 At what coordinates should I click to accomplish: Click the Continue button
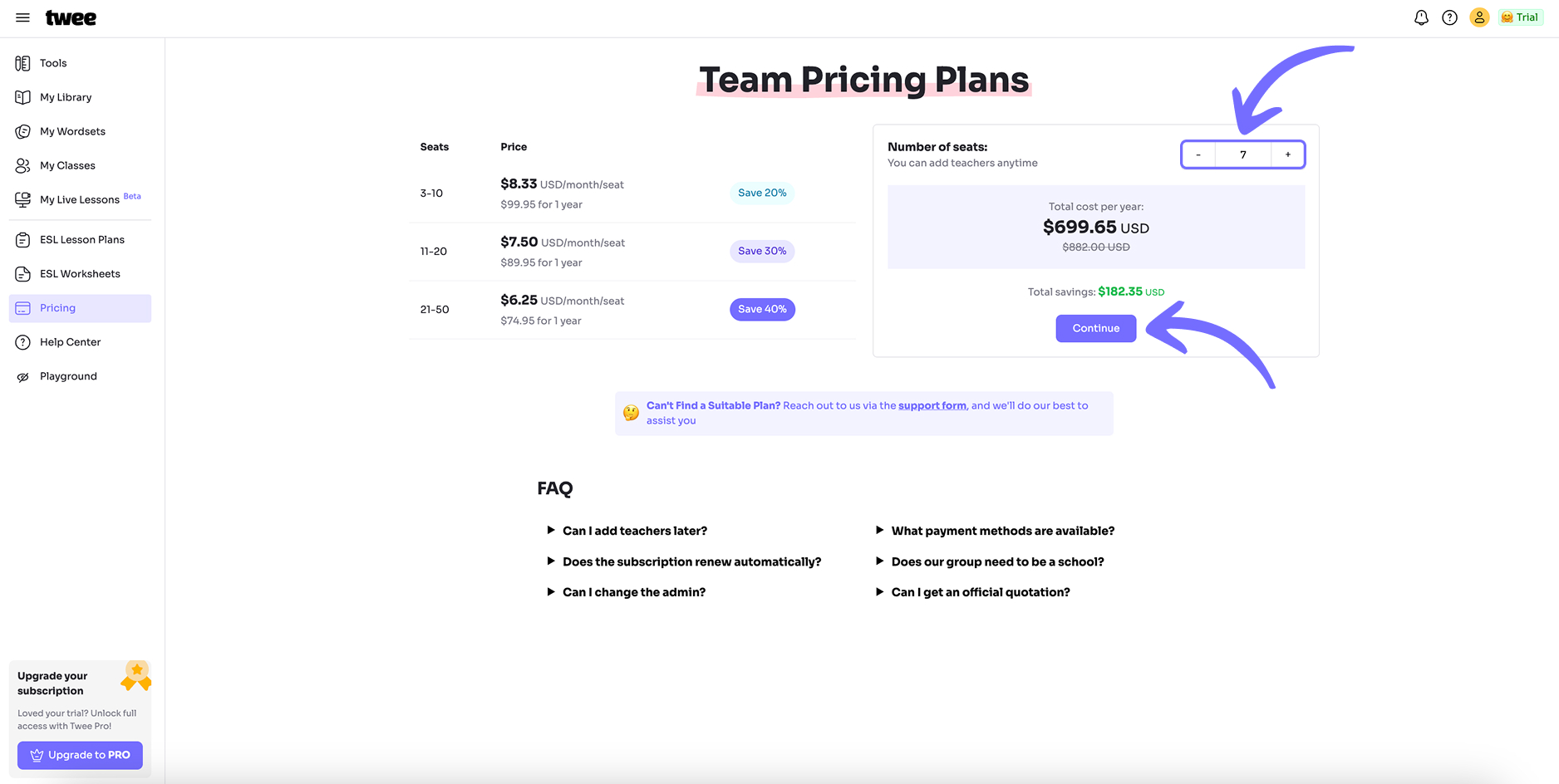(x=1095, y=328)
